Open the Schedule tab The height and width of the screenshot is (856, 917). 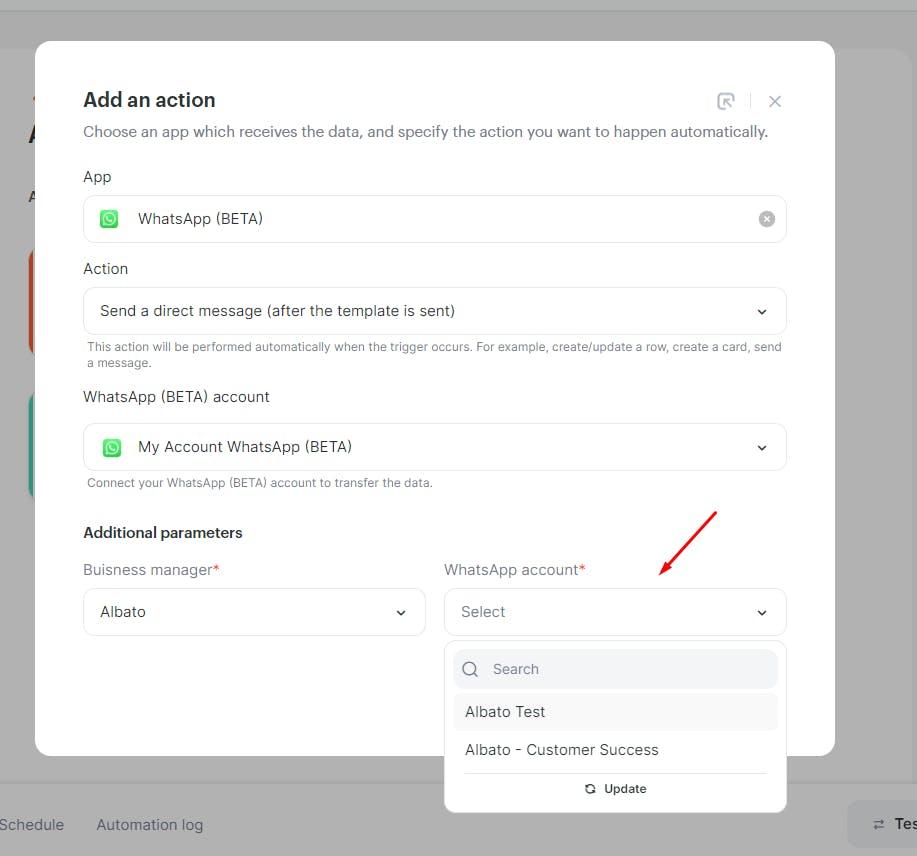[x=32, y=825]
